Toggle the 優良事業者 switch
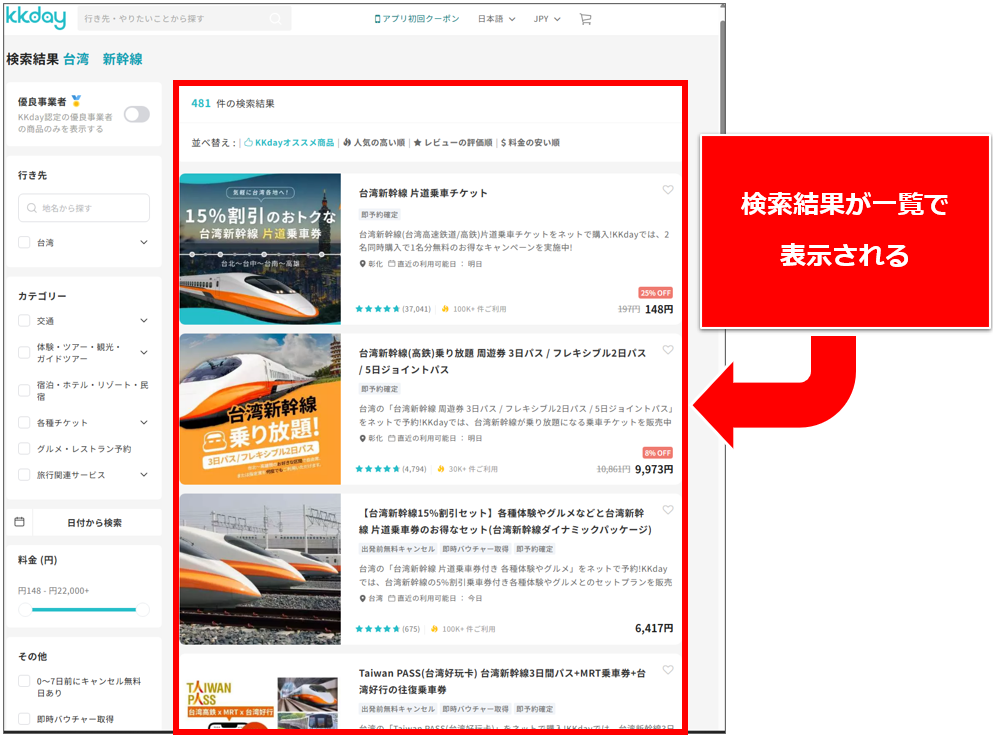This screenshot has height=738, width=993. coord(137,115)
